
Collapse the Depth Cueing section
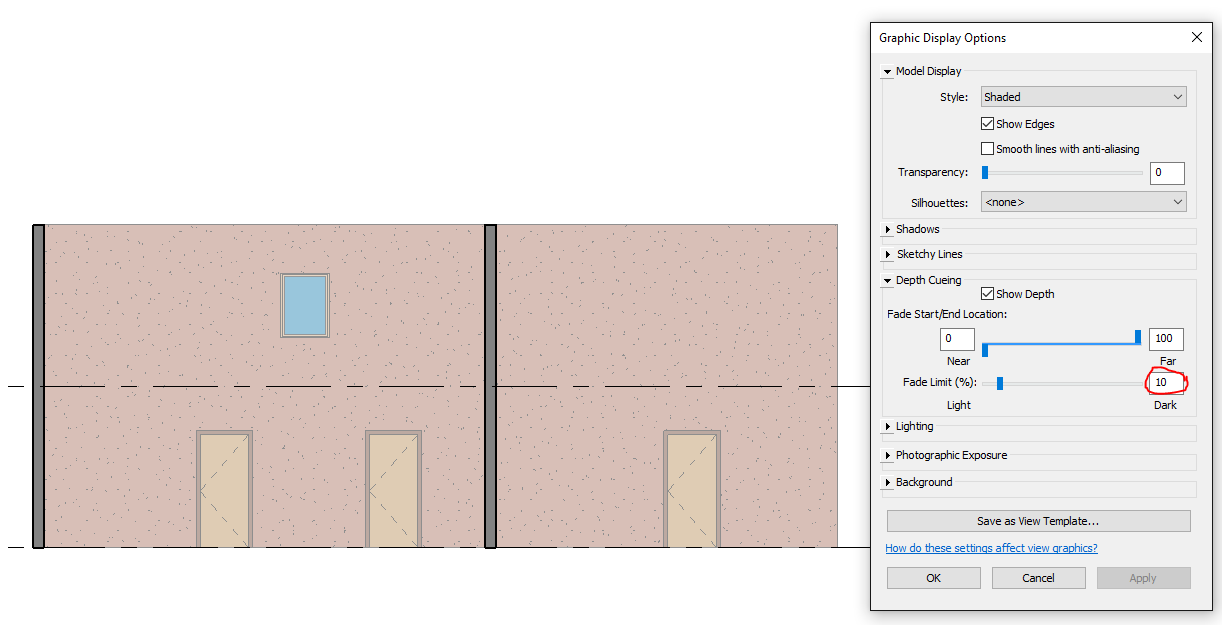point(887,281)
